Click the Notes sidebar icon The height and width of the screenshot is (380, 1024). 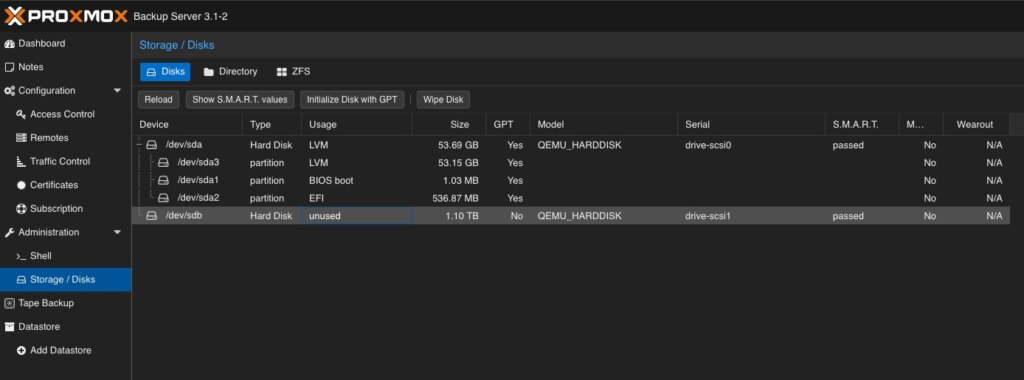tap(9, 67)
